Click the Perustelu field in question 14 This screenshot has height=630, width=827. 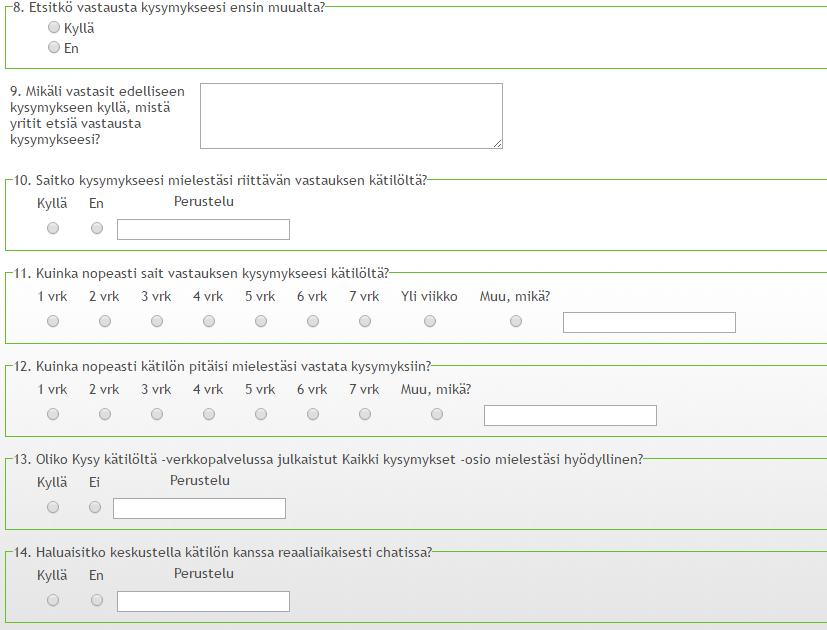[204, 602]
